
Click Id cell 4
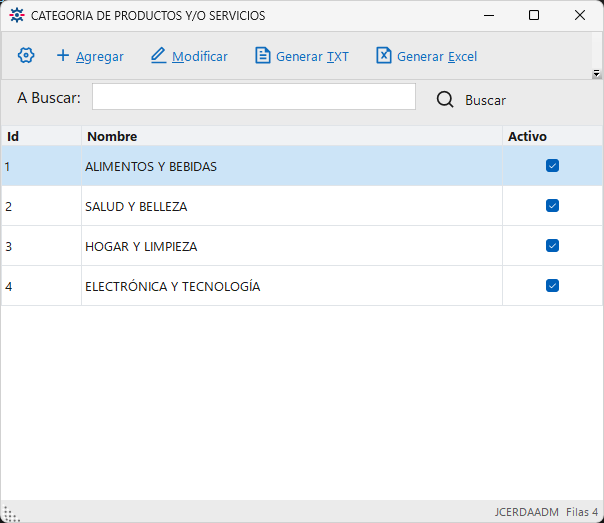[41, 286]
